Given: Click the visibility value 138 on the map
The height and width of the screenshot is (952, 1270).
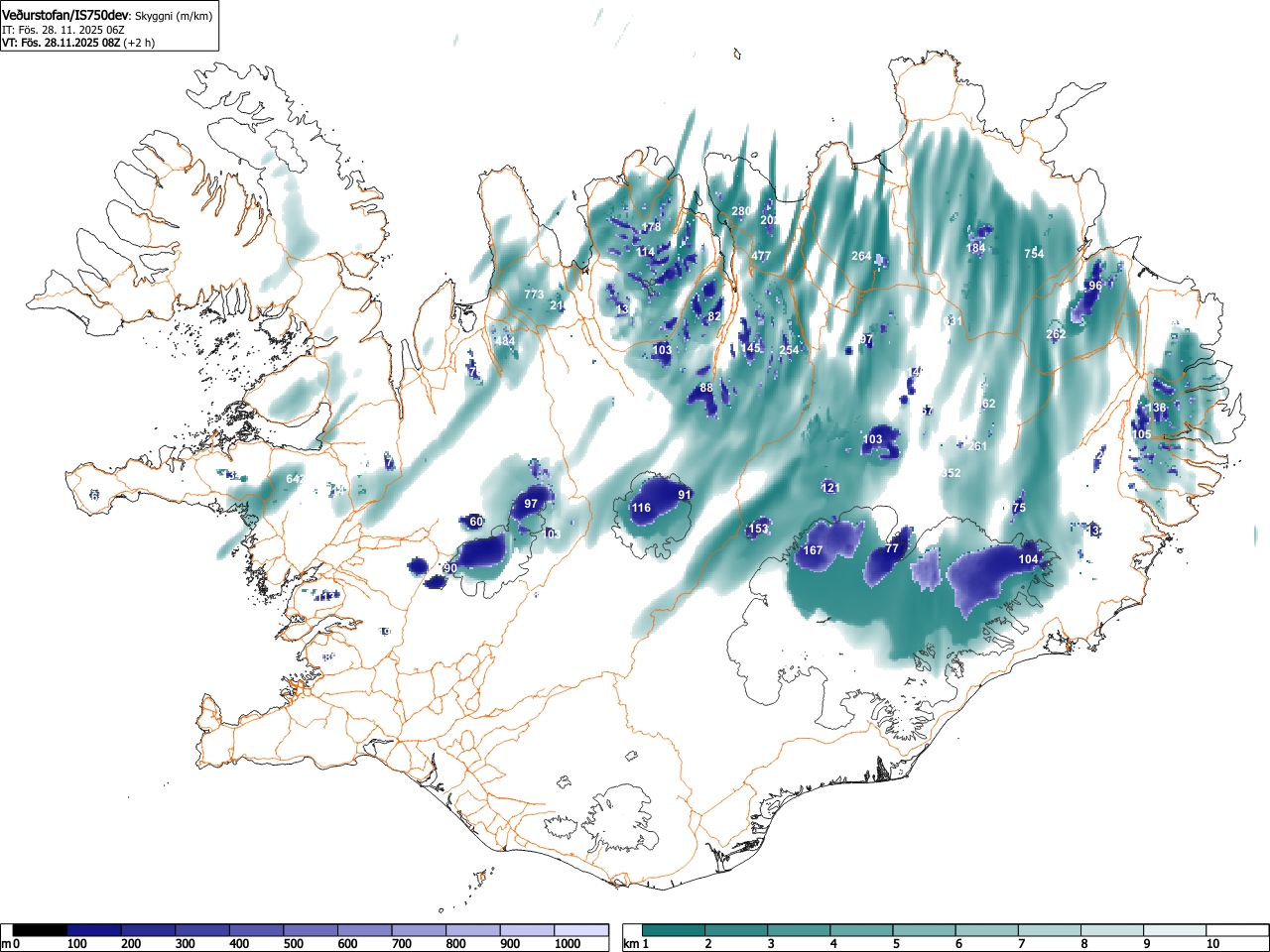Looking at the screenshot, I should click(x=1157, y=409).
